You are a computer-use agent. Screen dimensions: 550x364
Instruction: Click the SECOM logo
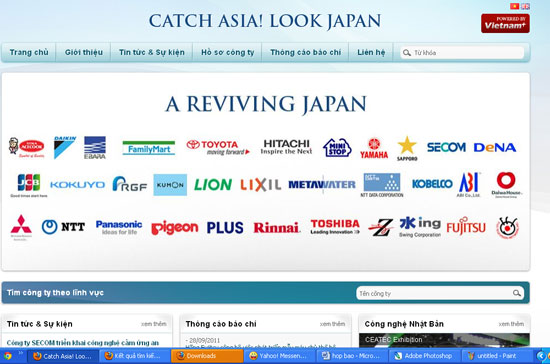pyautogui.click(x=446, y=147)
